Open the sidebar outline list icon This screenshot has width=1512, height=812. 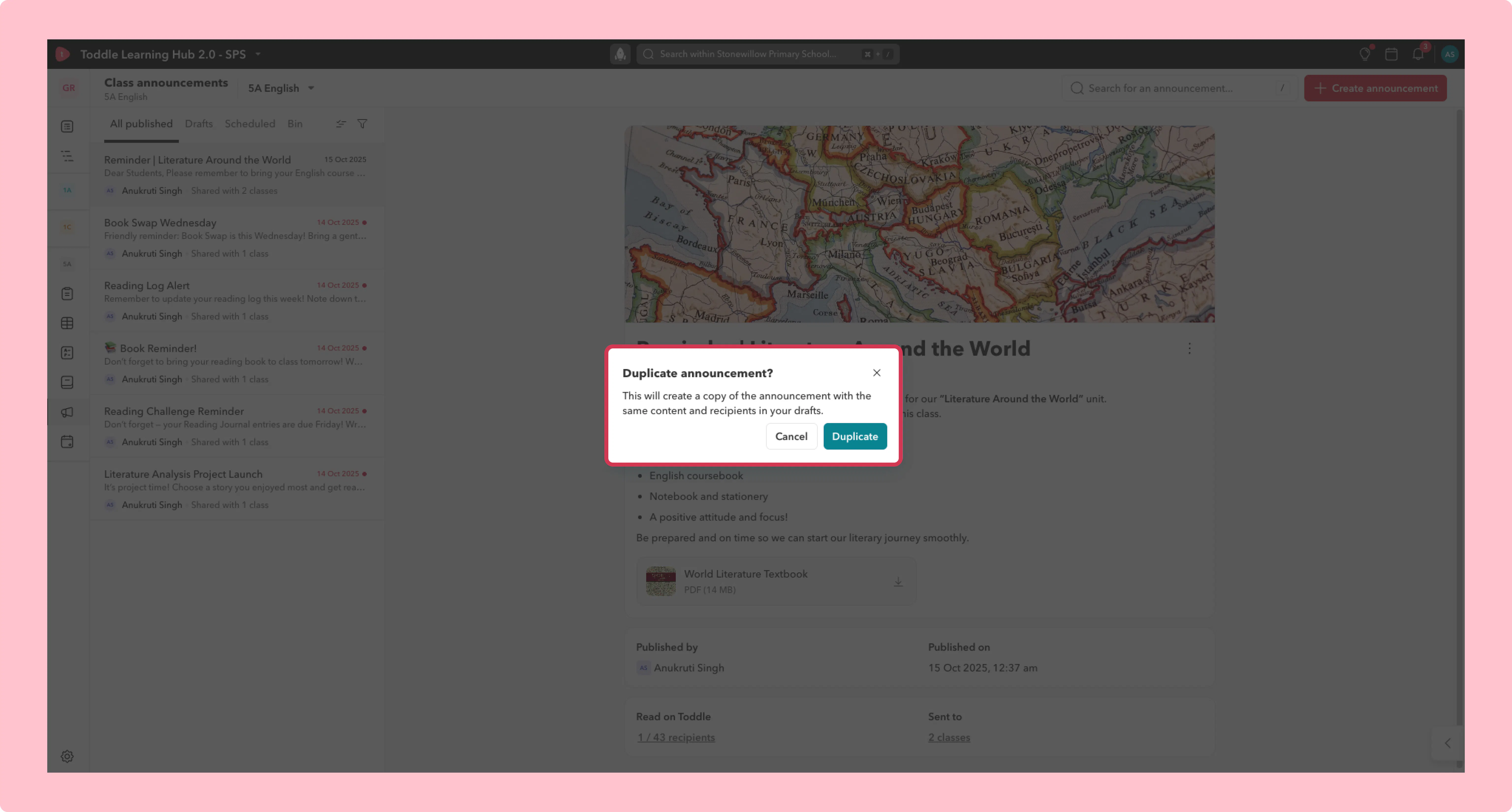pyautogui.click(x=67, y=156)
